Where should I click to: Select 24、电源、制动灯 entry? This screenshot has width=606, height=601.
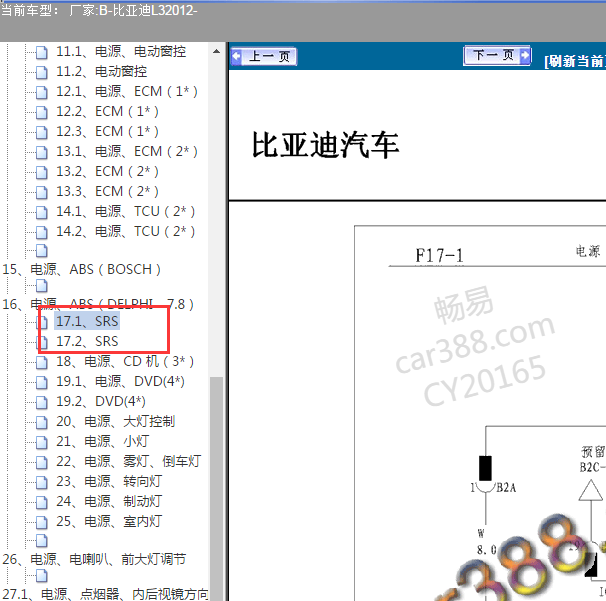tap(109, 502)
